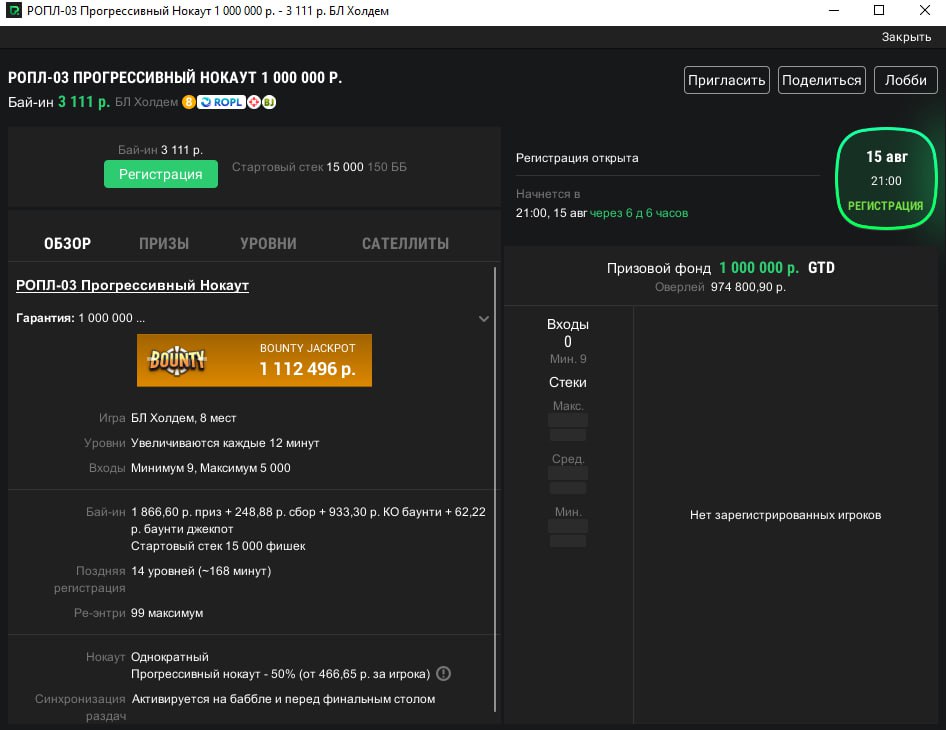Go back to Лобби
946x730 pixels.
pyautogui.click(x=906, y=80)
